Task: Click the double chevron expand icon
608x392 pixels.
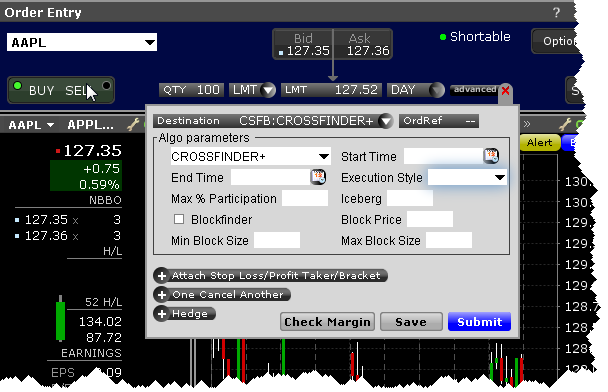Action: [527, 124]
